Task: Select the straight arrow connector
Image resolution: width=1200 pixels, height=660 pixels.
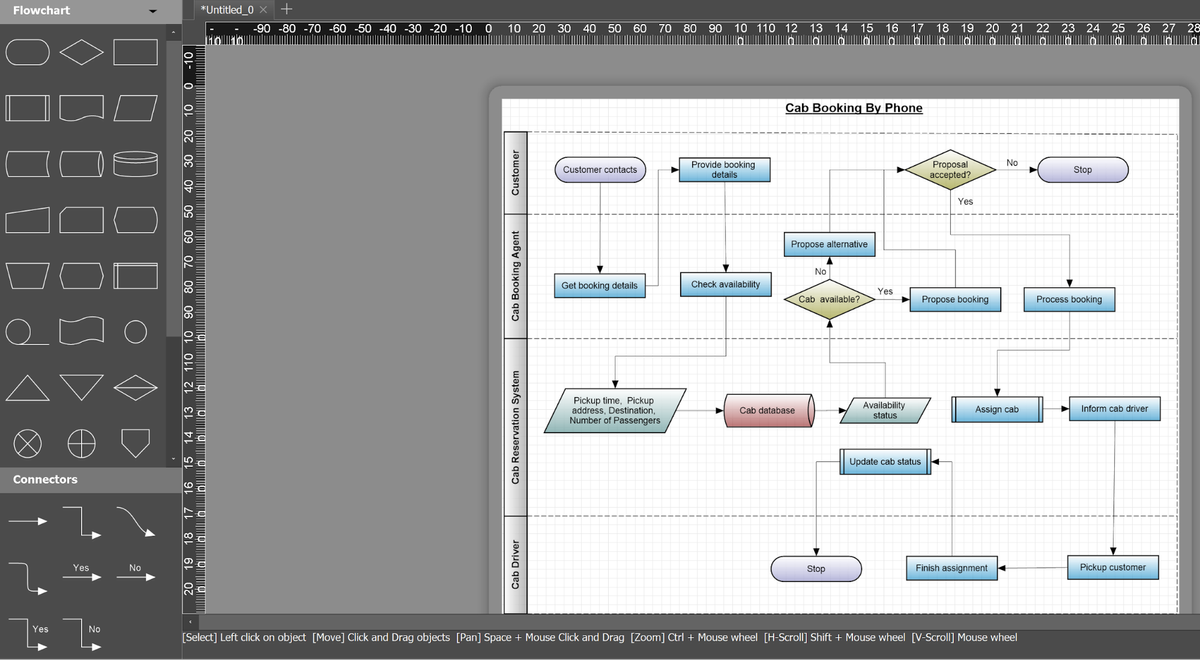Action: pyautogui.click(x=28, y=520)
